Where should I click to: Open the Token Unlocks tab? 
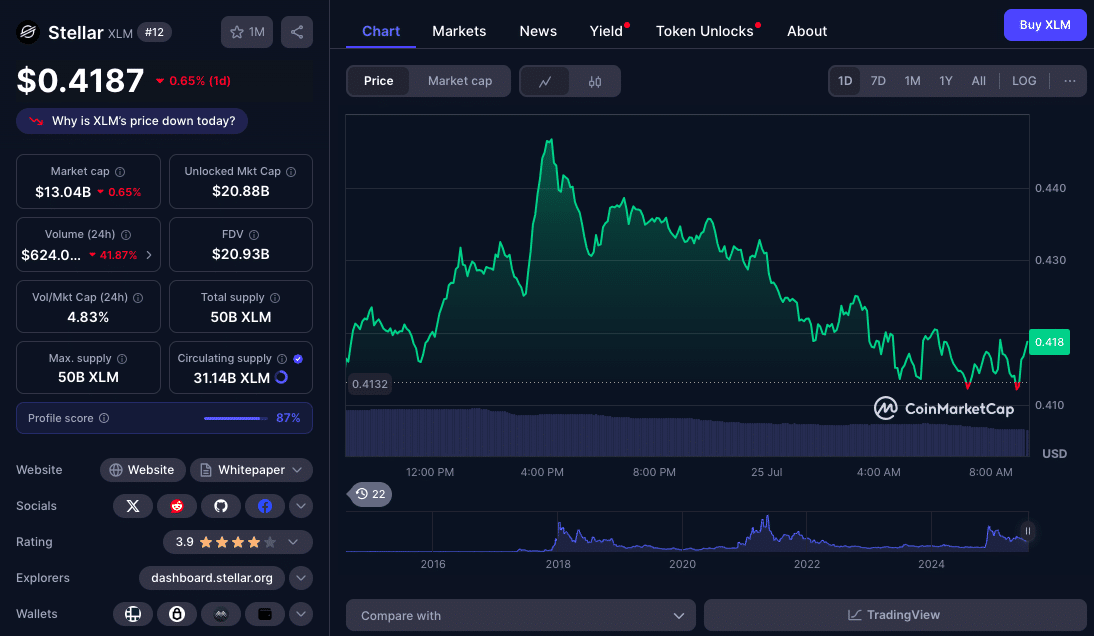pos(705,31)
